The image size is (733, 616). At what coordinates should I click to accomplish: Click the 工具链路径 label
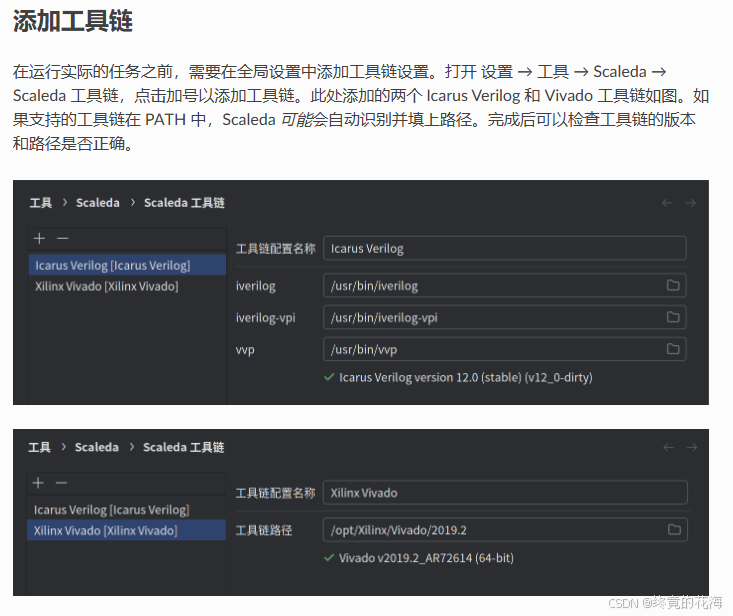264,530
